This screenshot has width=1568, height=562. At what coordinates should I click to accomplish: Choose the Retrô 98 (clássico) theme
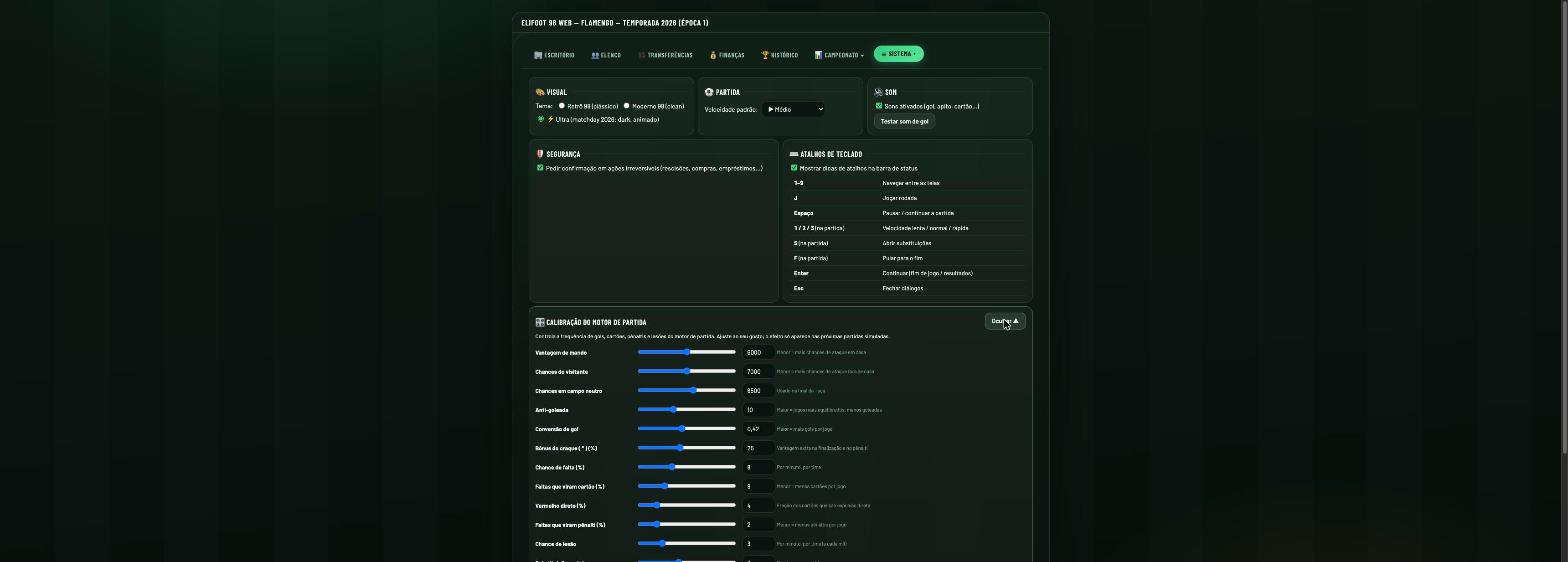click(562, 106)
